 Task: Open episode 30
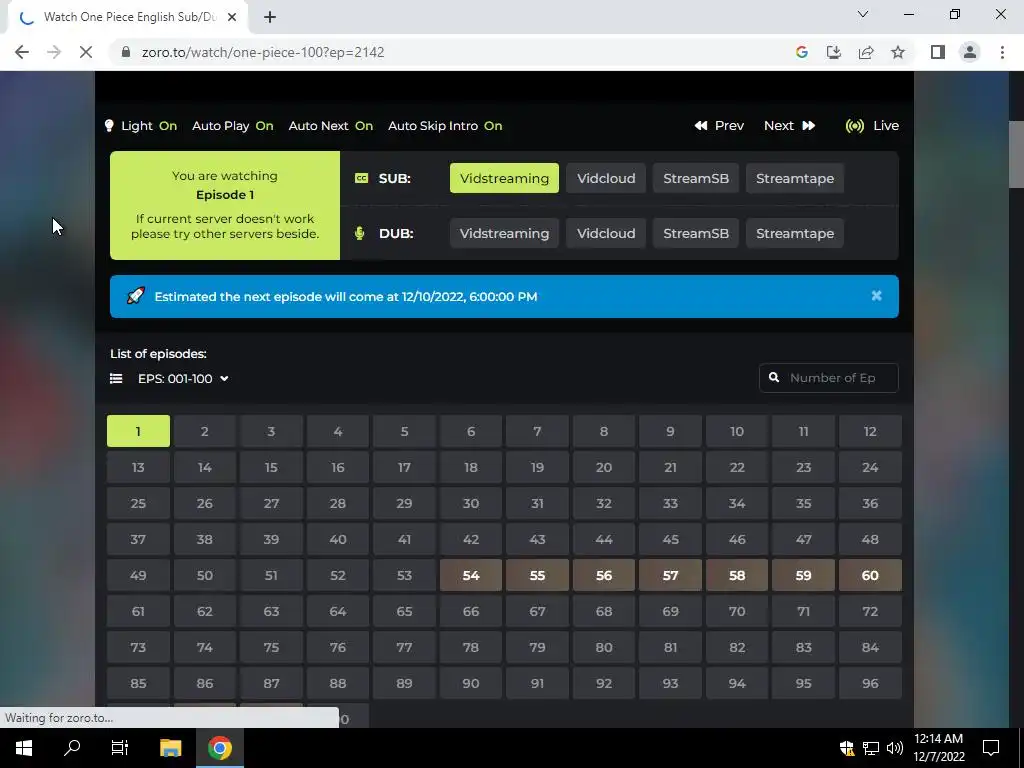(471, 504)
